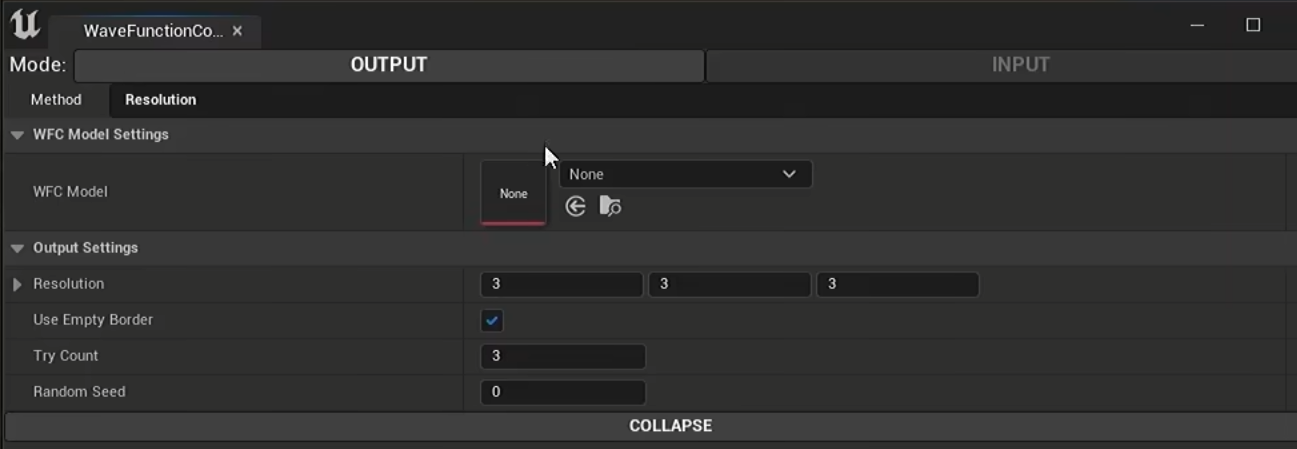The height and width of the screenshot is (449, 1297).
Task: Click the Use Empty Border label
Action: pos(93,320)
